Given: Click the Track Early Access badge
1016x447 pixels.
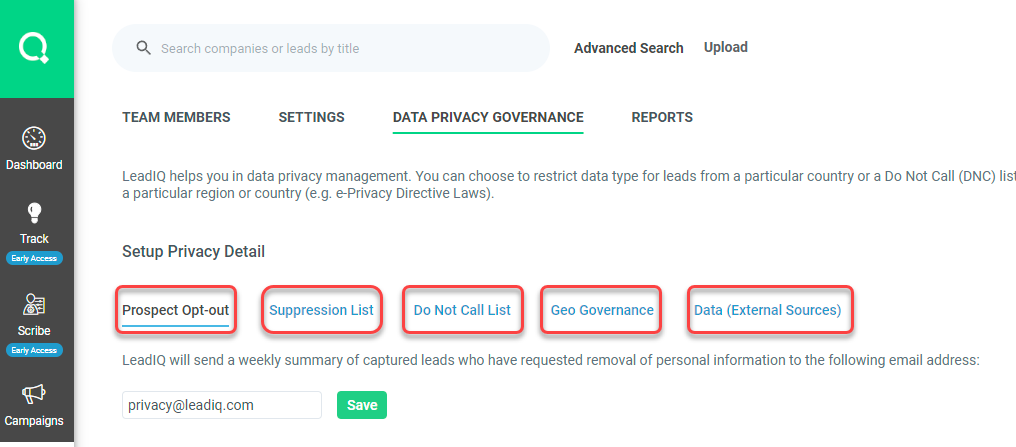Looking at the screenshot, I should click(x=34, y=258).
